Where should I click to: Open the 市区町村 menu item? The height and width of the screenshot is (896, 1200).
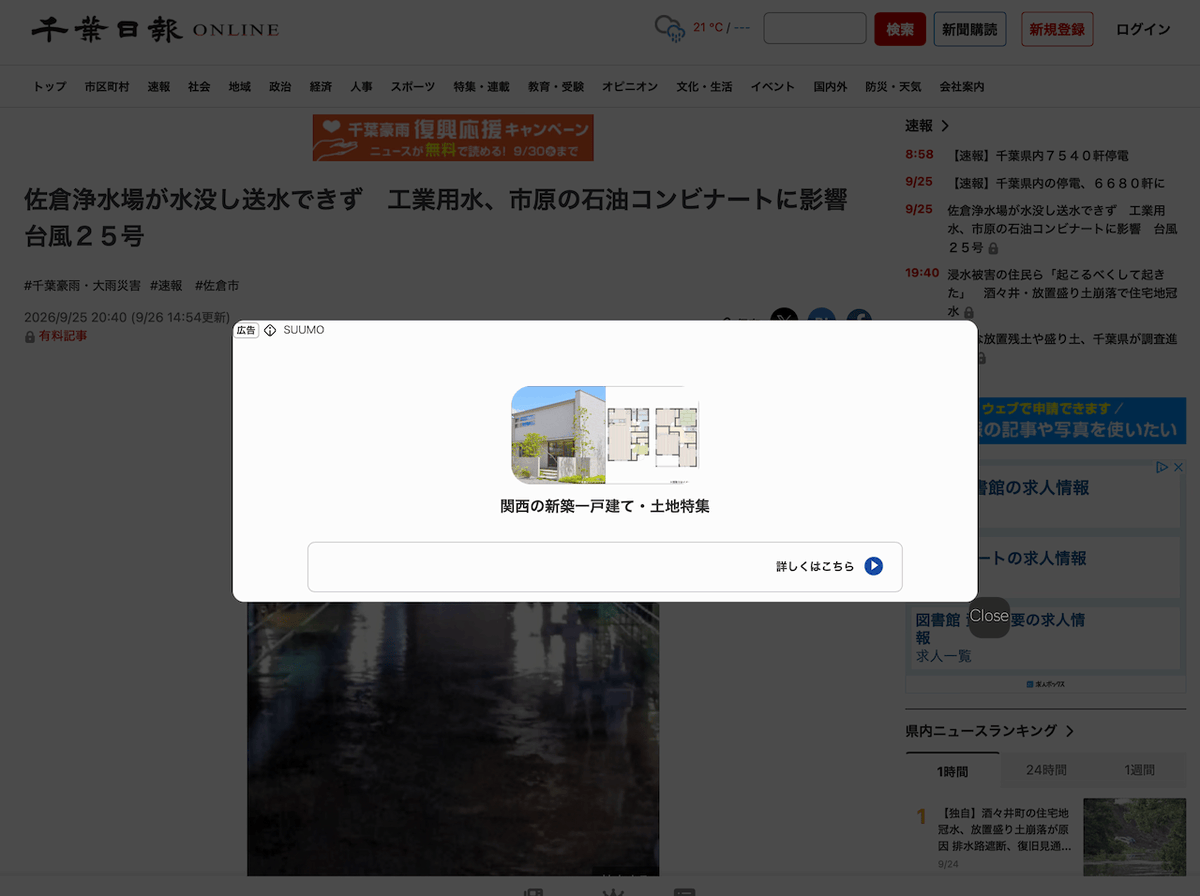pos(107,87)
